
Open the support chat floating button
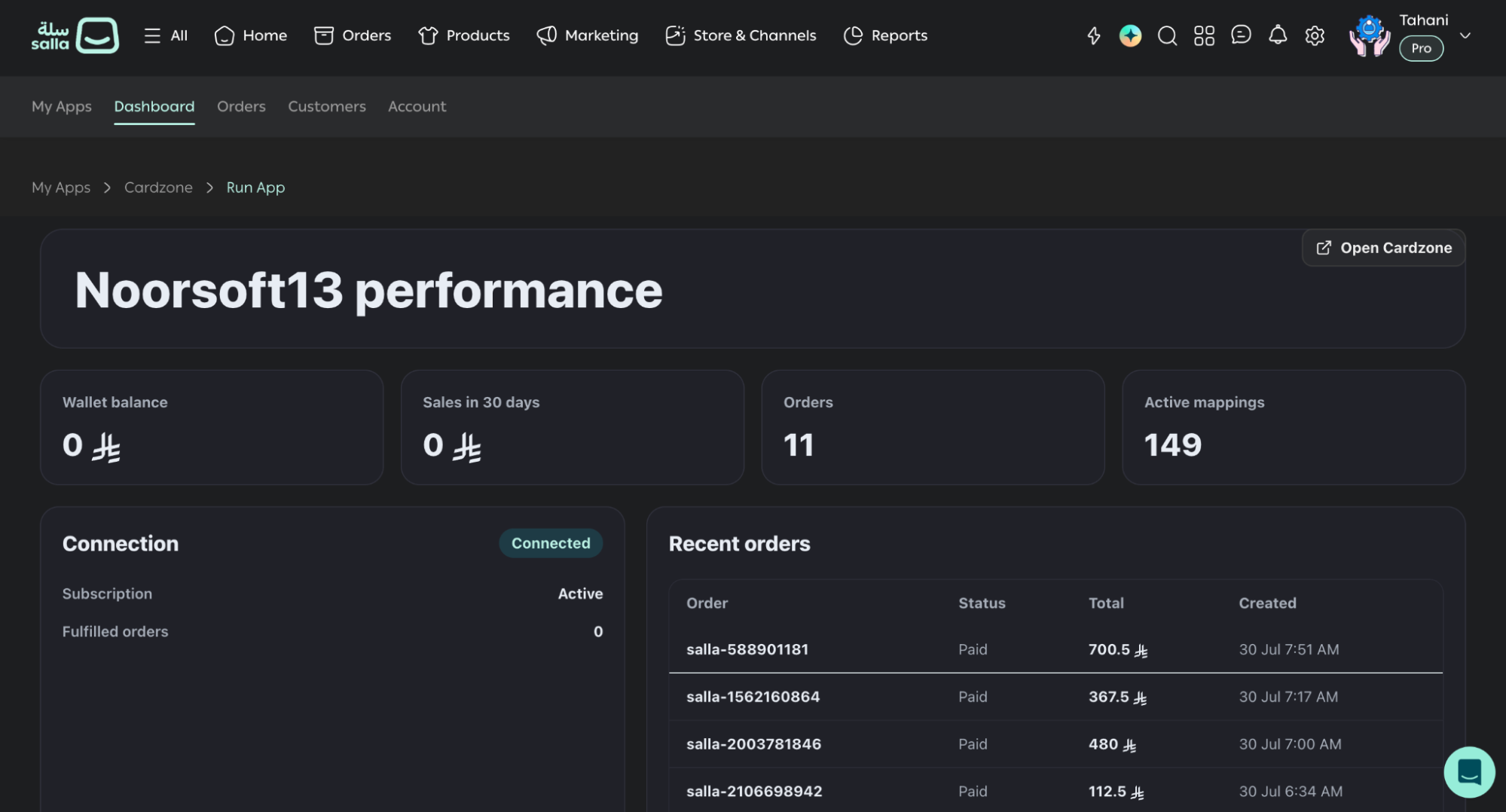(1469, 772)
